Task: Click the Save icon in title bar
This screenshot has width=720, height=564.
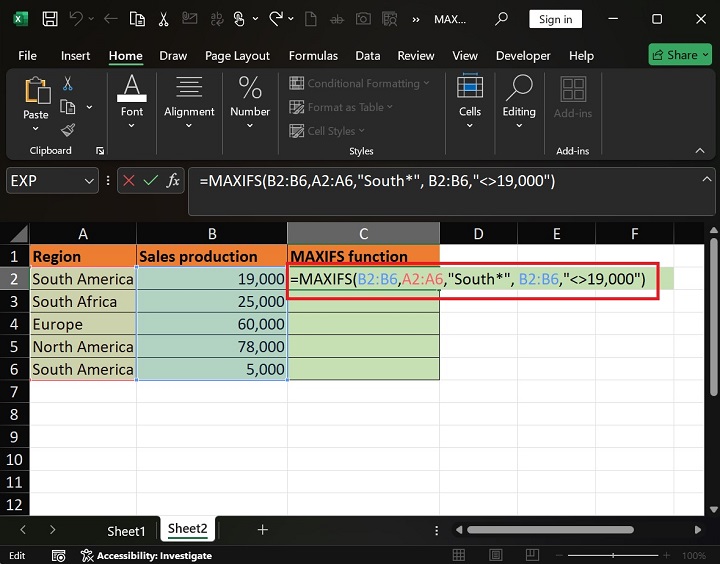Action: (x=49, y=19)
